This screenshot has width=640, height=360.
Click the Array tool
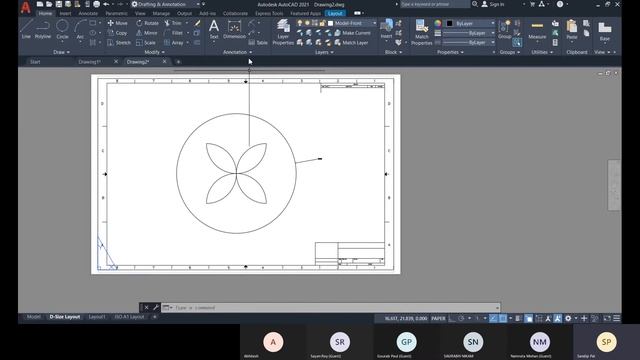pos(174,42)
